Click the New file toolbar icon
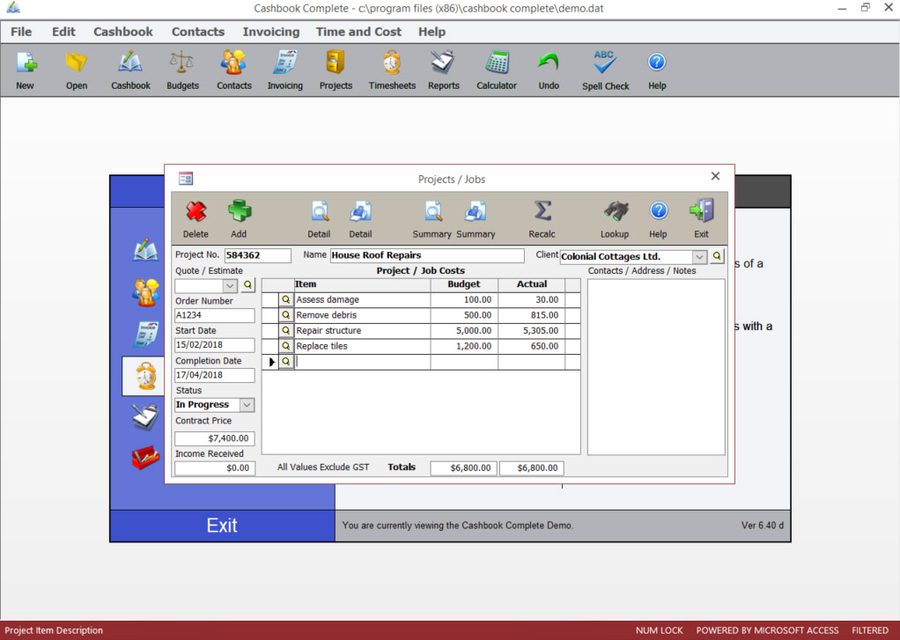Screen dimensions: 900x640 (x=26, y=63)
